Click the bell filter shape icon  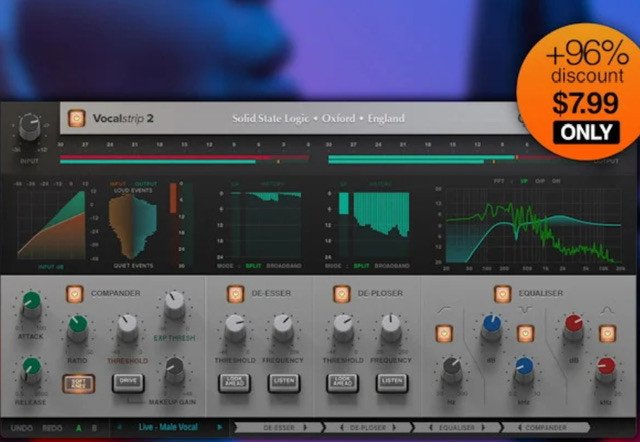pyautogui.click(x=607, y=311)
